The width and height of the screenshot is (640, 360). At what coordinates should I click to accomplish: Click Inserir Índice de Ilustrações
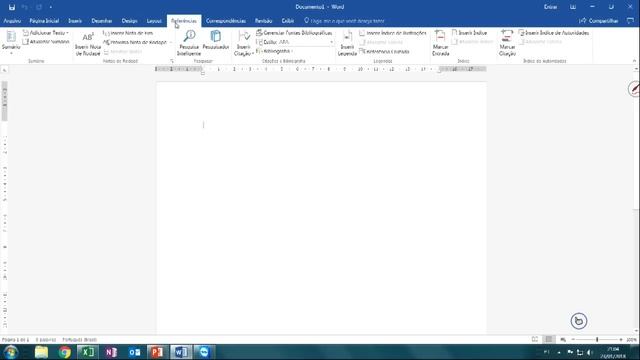pos(393,33)
